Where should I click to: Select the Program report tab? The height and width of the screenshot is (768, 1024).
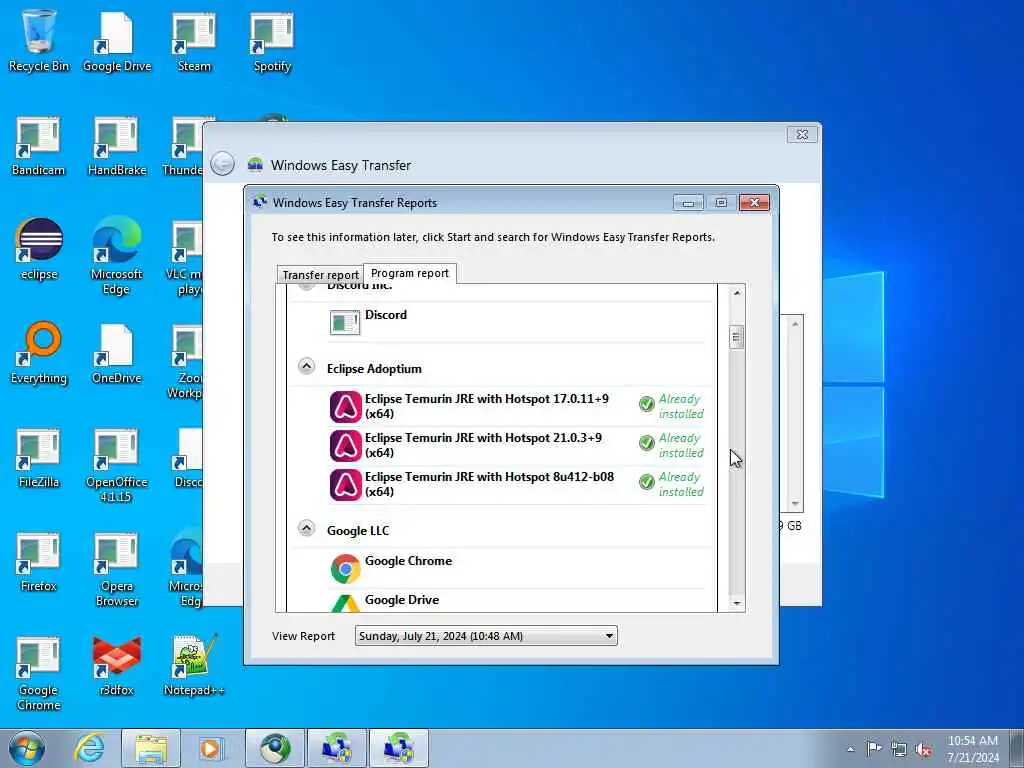[x=409, y=273]
